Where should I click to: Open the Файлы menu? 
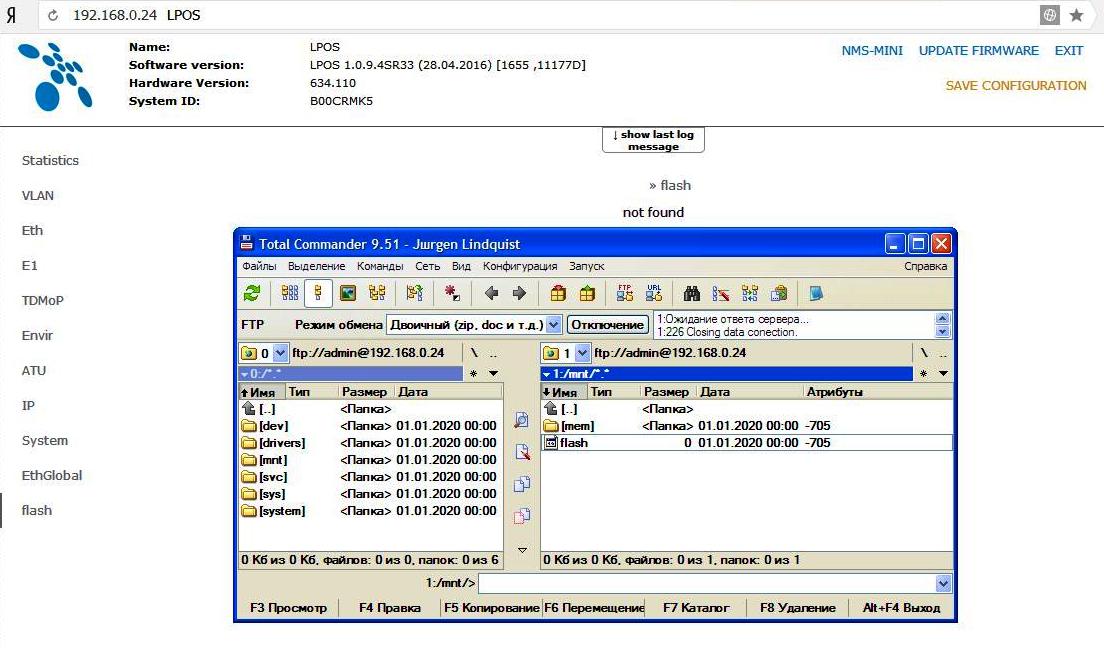[x=259, y=266]
